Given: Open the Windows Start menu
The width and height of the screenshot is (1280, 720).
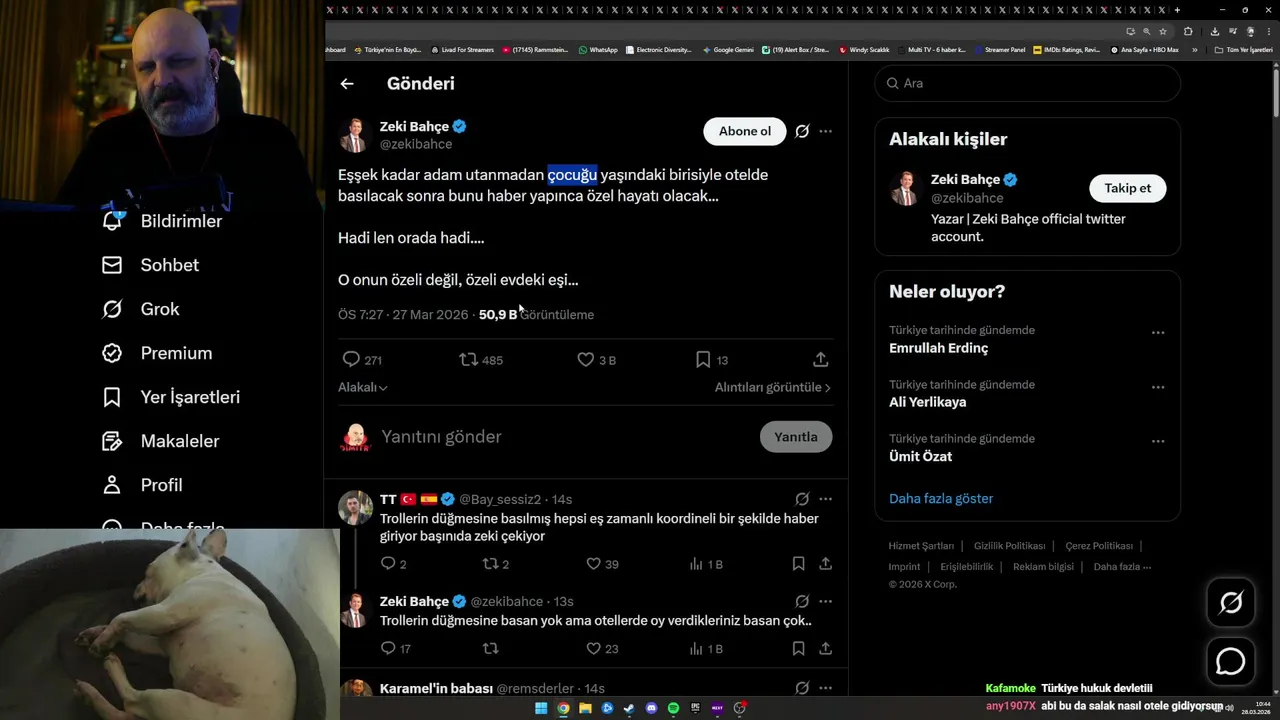Looking at the screenshot, I should pos(541,708).
